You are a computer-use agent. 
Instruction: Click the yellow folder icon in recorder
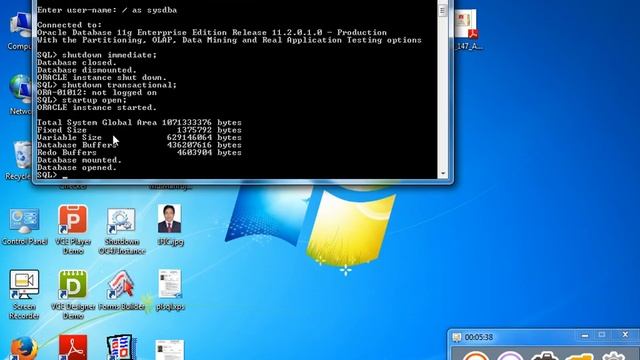pos(579,356)
